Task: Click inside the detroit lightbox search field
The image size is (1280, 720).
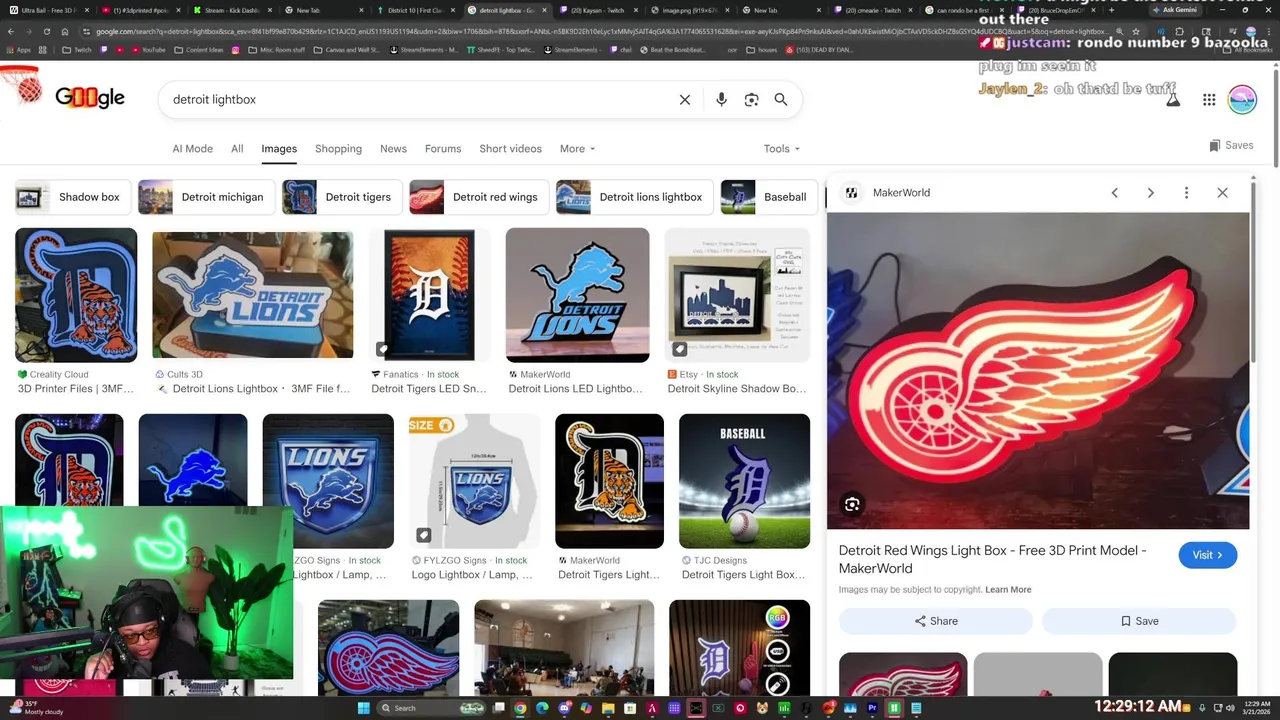Action: (x=420, y=100)
